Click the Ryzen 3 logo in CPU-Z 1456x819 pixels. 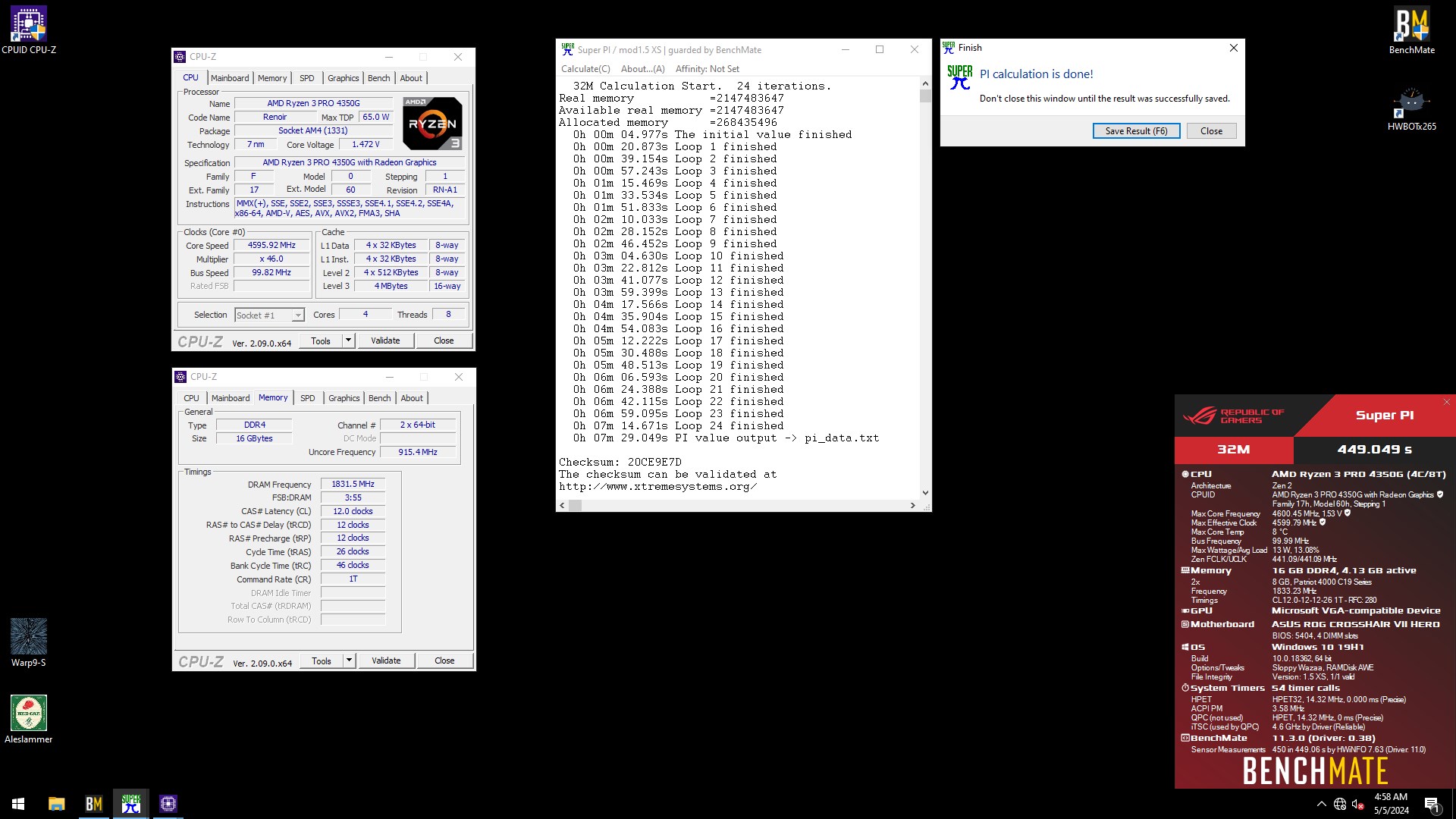coord(432,123)
